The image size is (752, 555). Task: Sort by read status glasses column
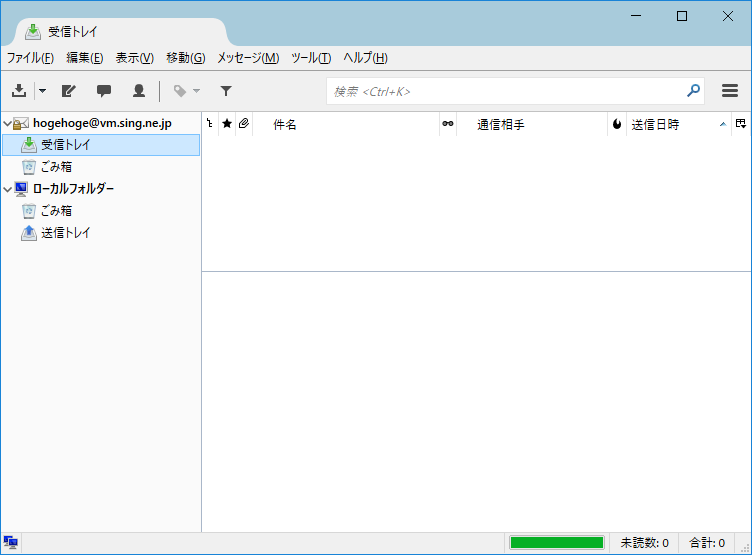(447, 124)
